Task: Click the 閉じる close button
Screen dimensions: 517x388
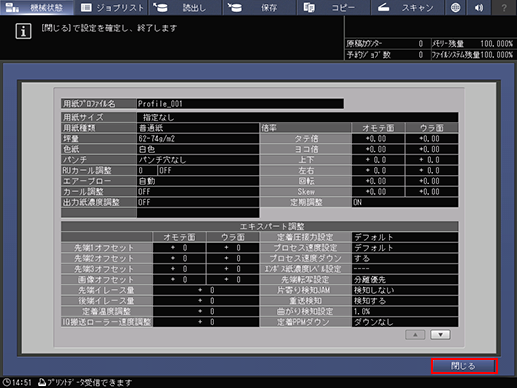Action: click(464, 366)
